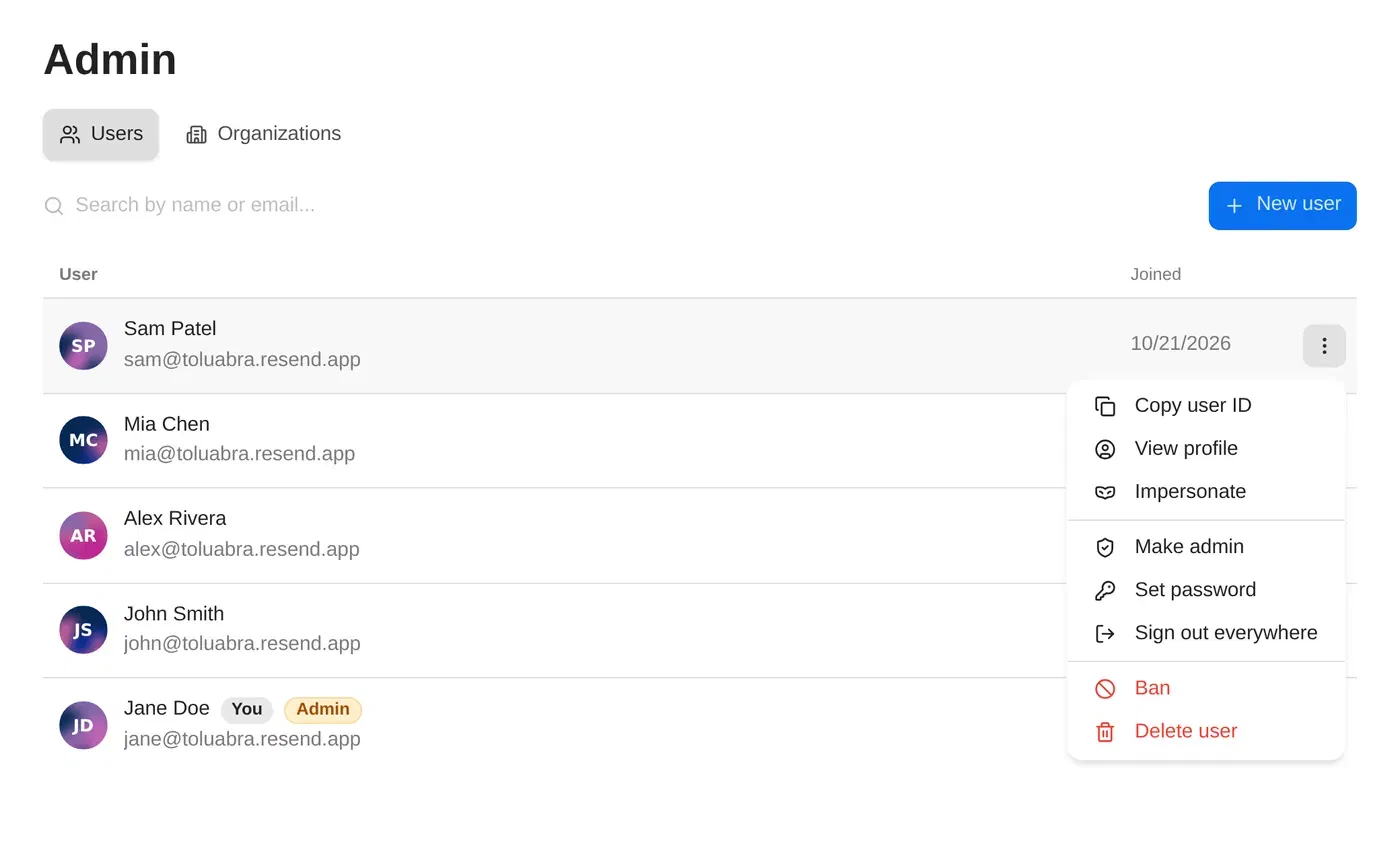
Task: Focus the Search by name or email field
Action: pos(616,205)
